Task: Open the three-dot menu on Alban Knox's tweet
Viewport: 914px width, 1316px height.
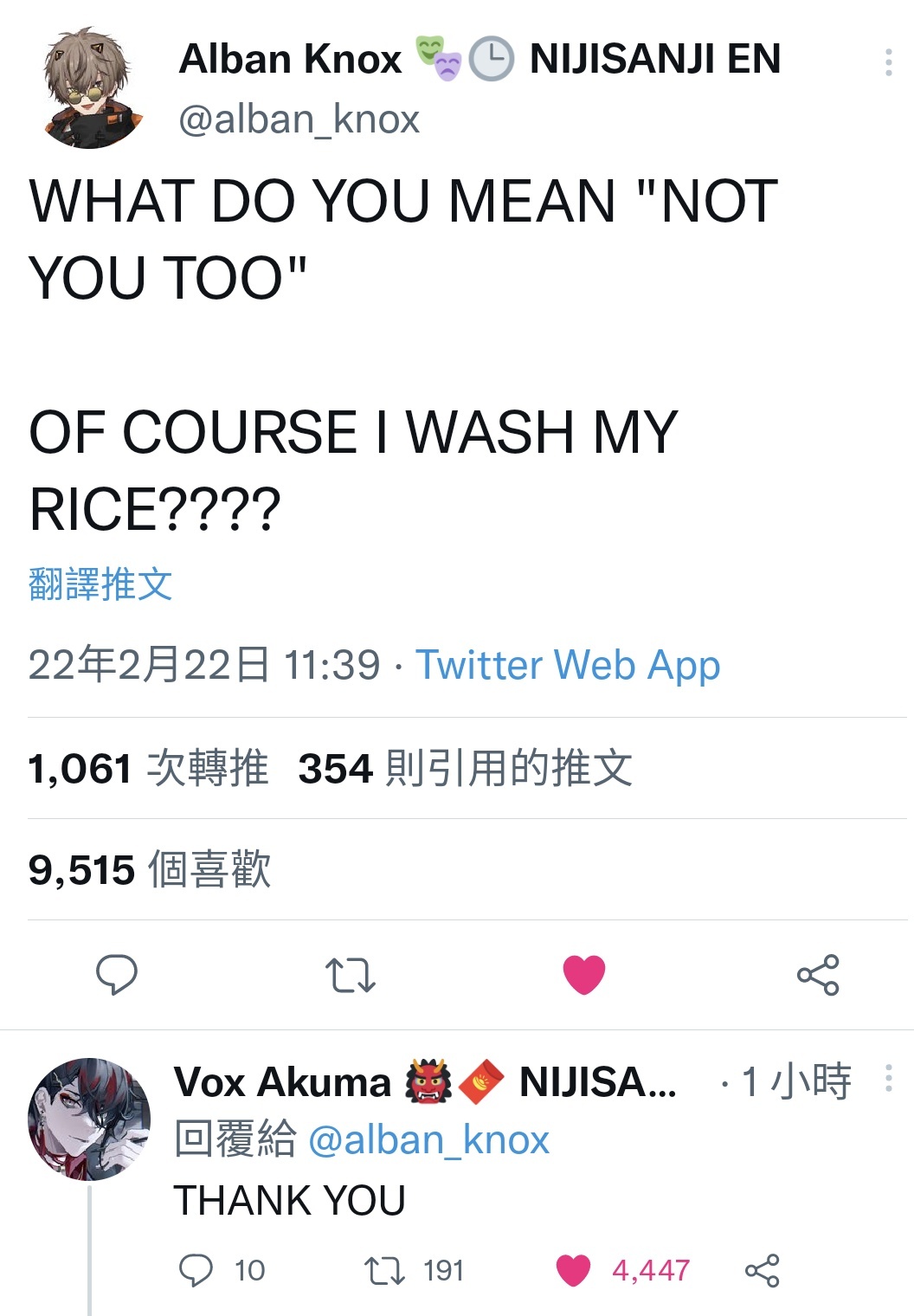Action: click(x=889, y=61)
